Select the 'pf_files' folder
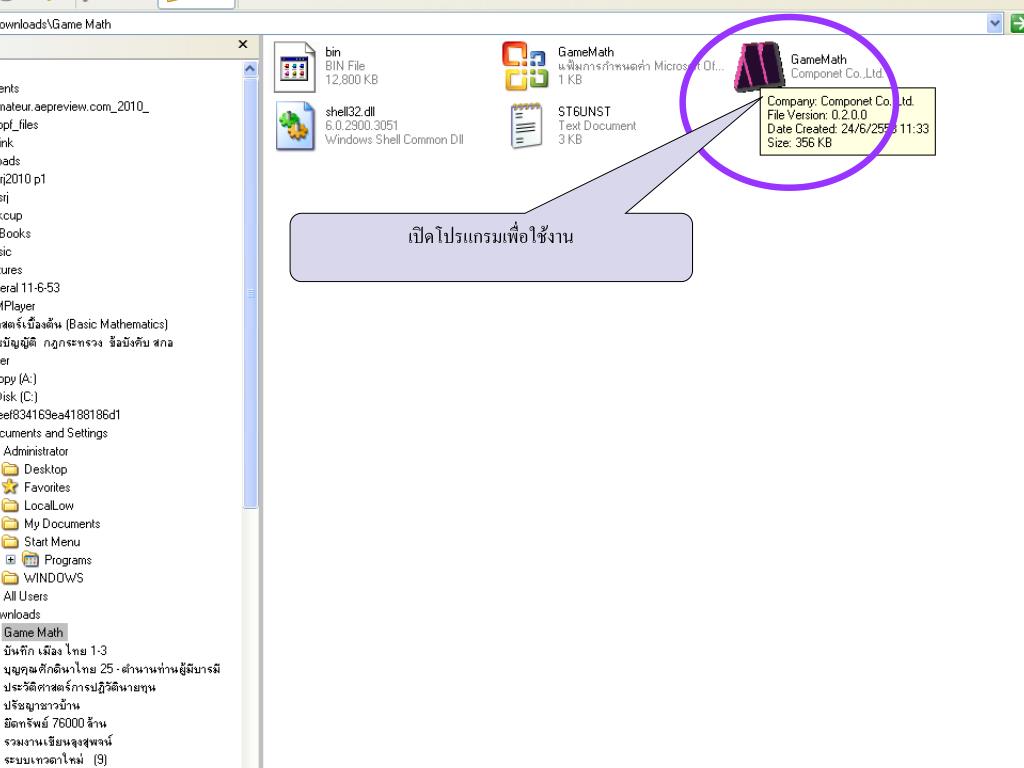 point(19,125)
